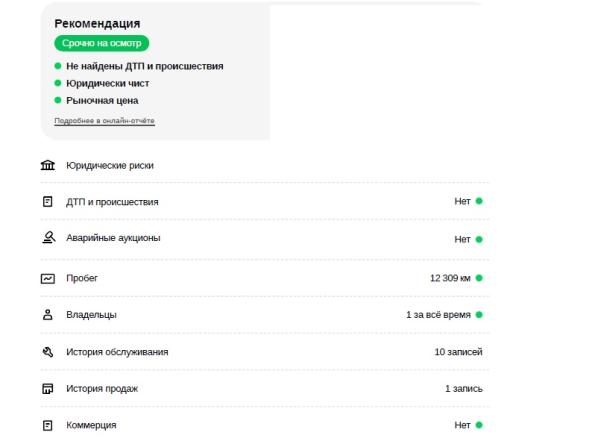Click the 10 записей service history value
The image size is (598, 447).
(x=458, y=352)
